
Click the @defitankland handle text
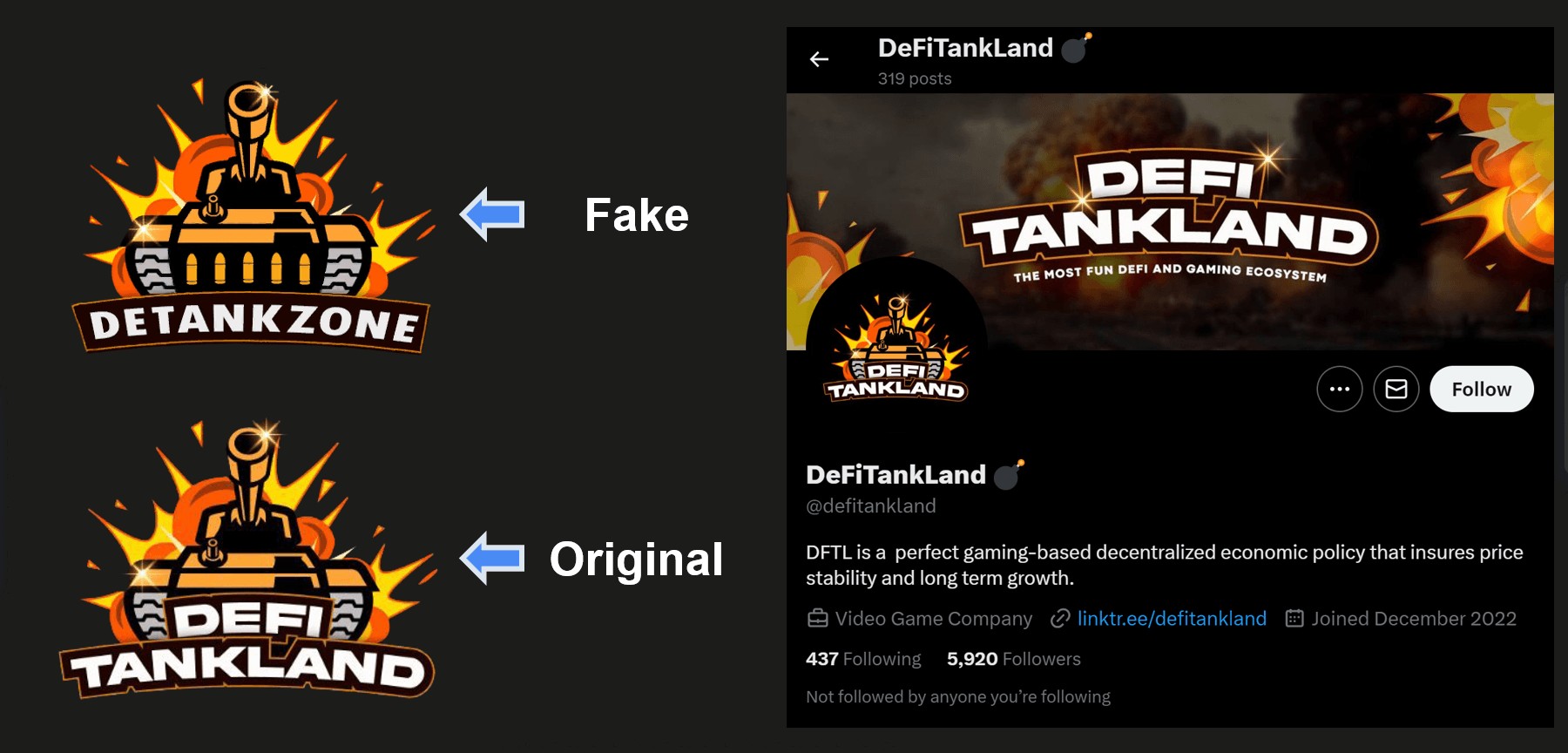click(x=871, y=506)
